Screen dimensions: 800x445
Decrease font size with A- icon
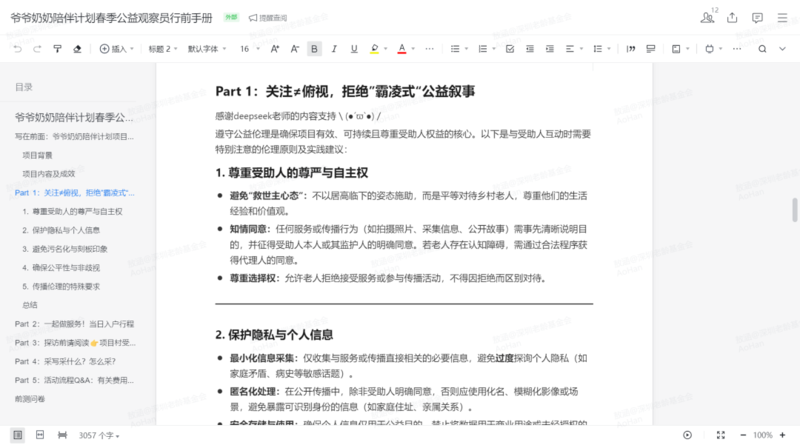[294, 49]
